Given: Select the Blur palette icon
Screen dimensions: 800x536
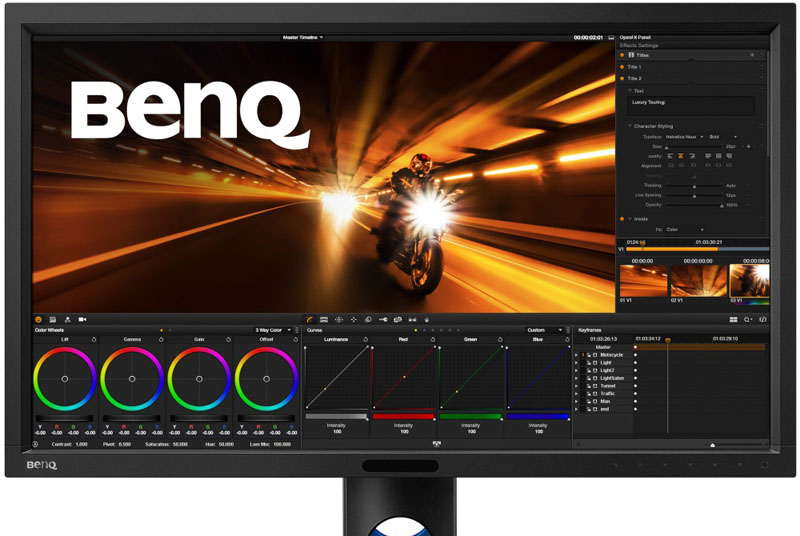Looking at the screenshot, I should tap(368, 320).
